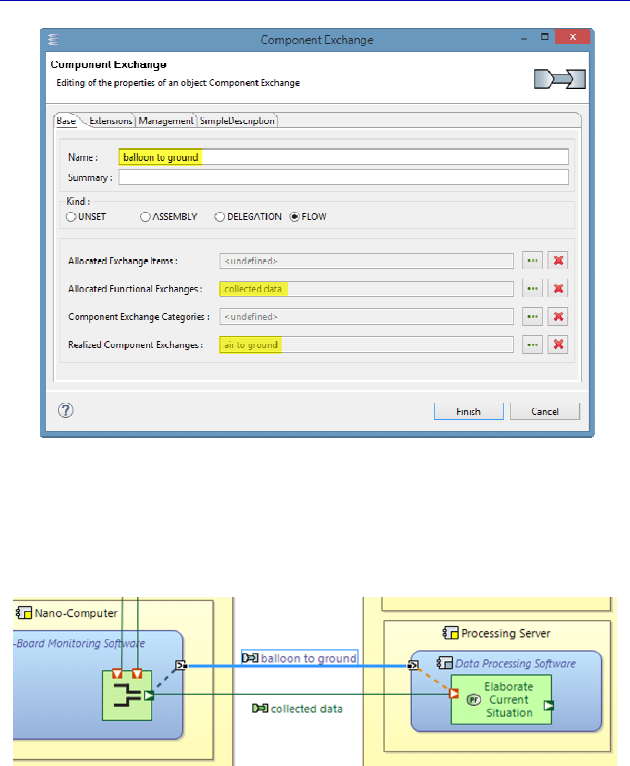Click the Nano-Computer node component icon
Viewport: 630px width, 766px height.
pos(24,613)
